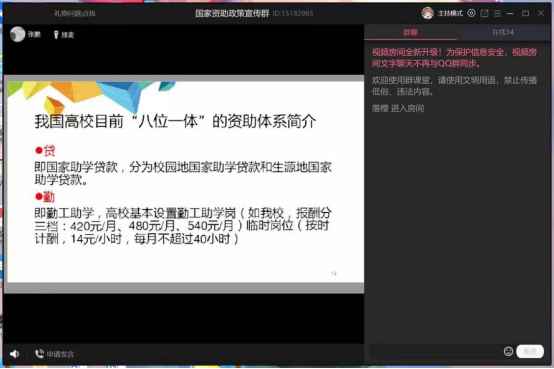The image size is (554, 369).
Task: Minimize the classroom window
Action: coord(510,13)
